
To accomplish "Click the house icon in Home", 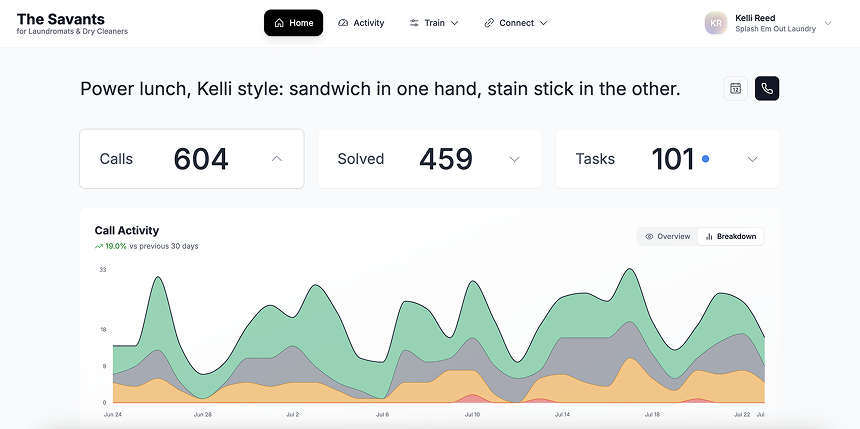I will click(279, 23).
